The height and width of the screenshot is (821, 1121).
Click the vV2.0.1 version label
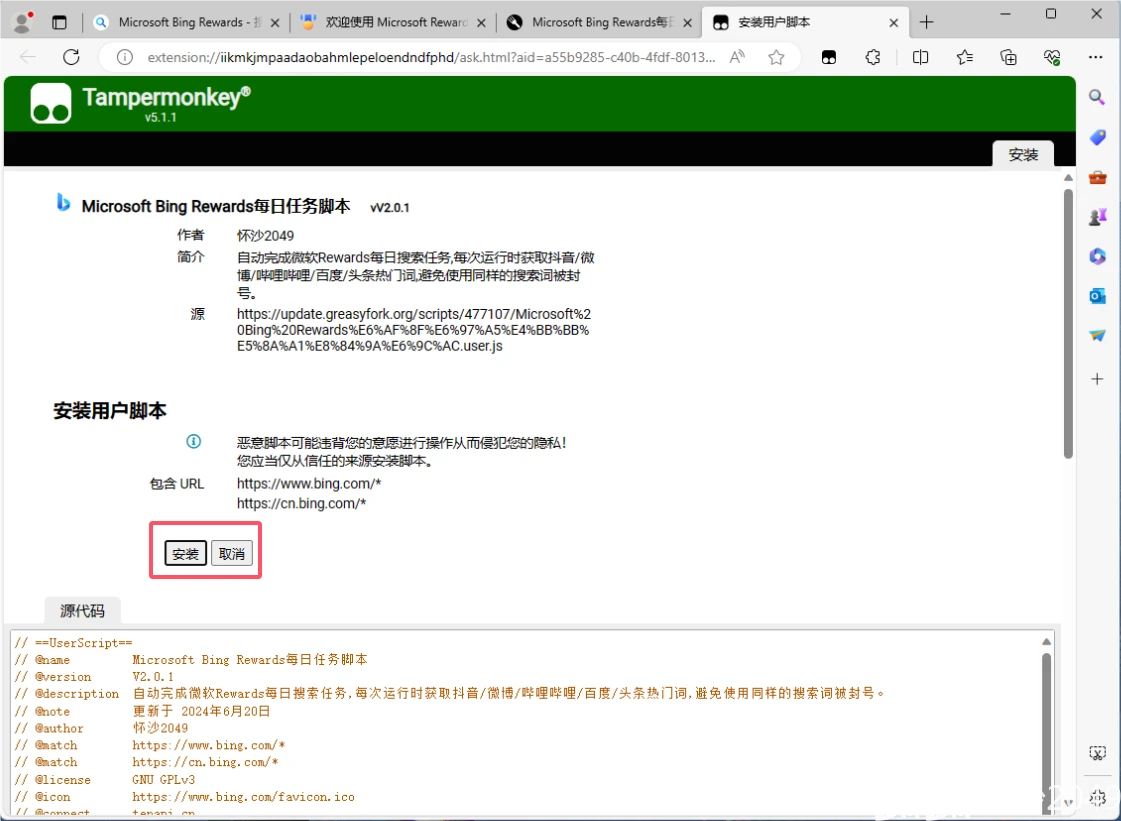[x=390, y=208]
